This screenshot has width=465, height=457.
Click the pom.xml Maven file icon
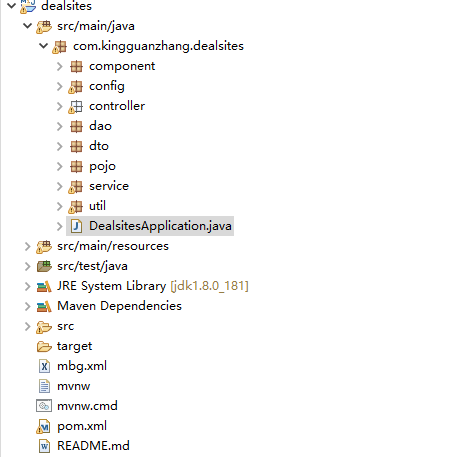click(x=44, y=426)
